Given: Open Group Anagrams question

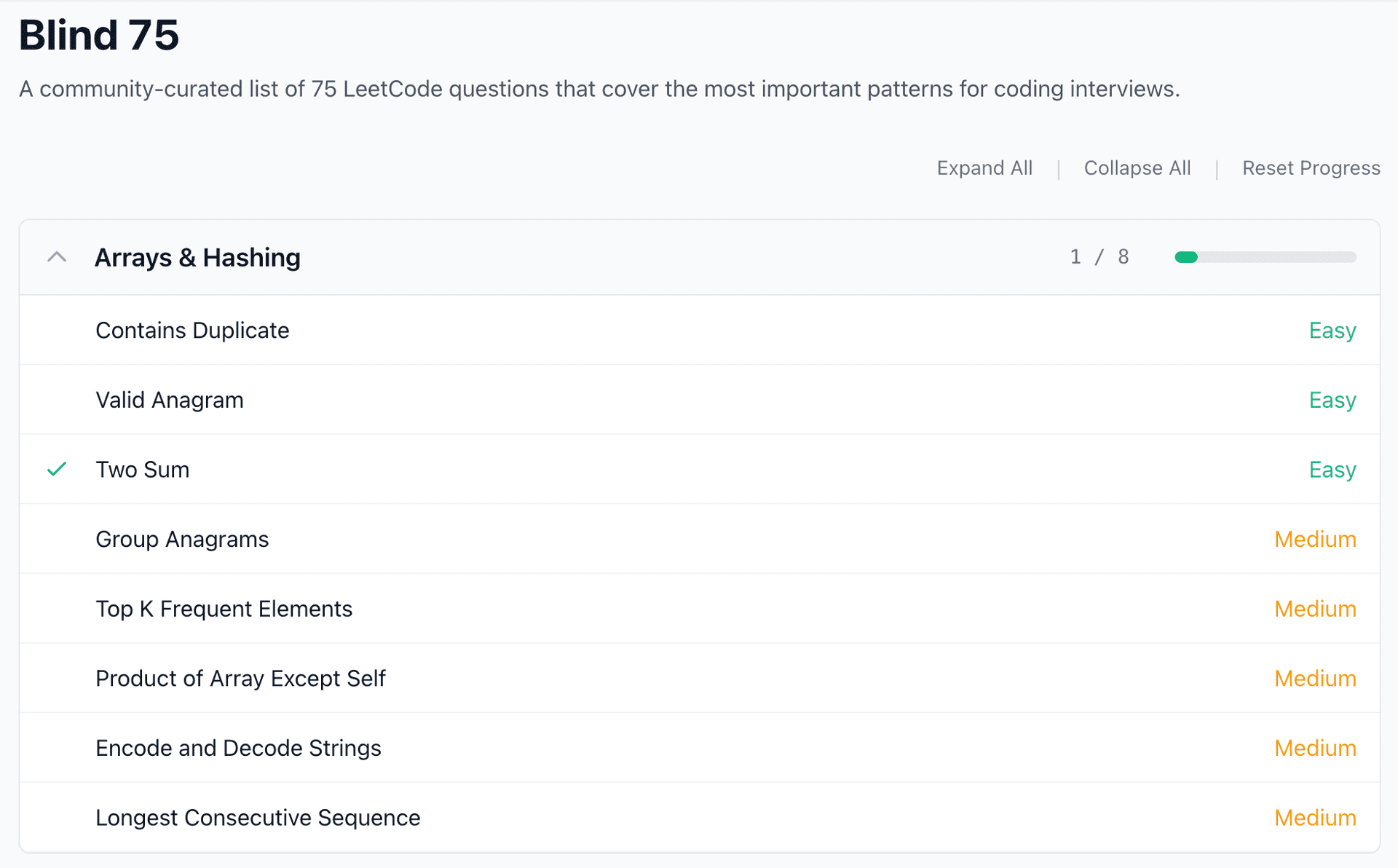Looking at the screenshot, I should coord(182,540).
